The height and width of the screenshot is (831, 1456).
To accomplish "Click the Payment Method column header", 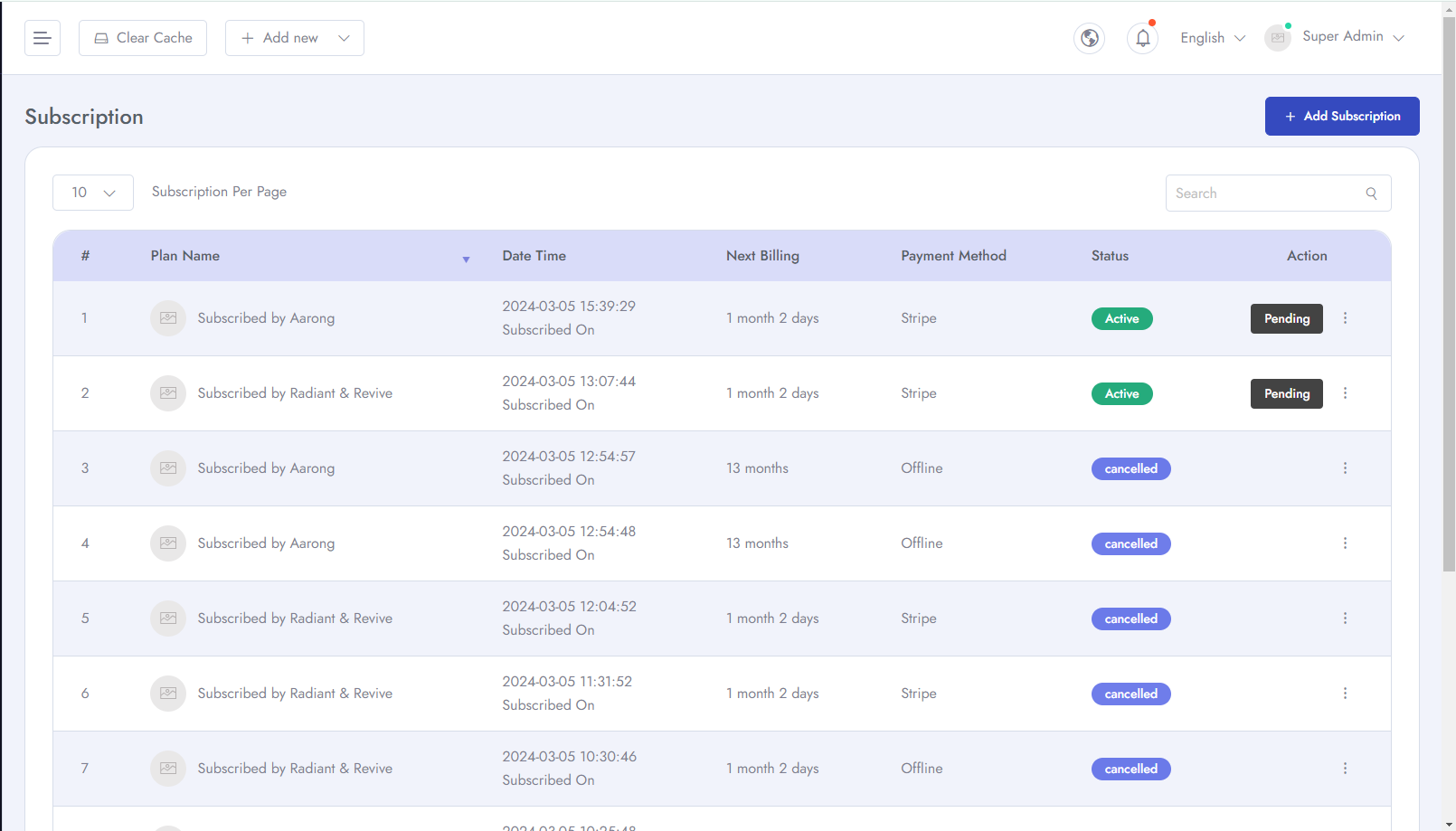I will click(953, 256).
